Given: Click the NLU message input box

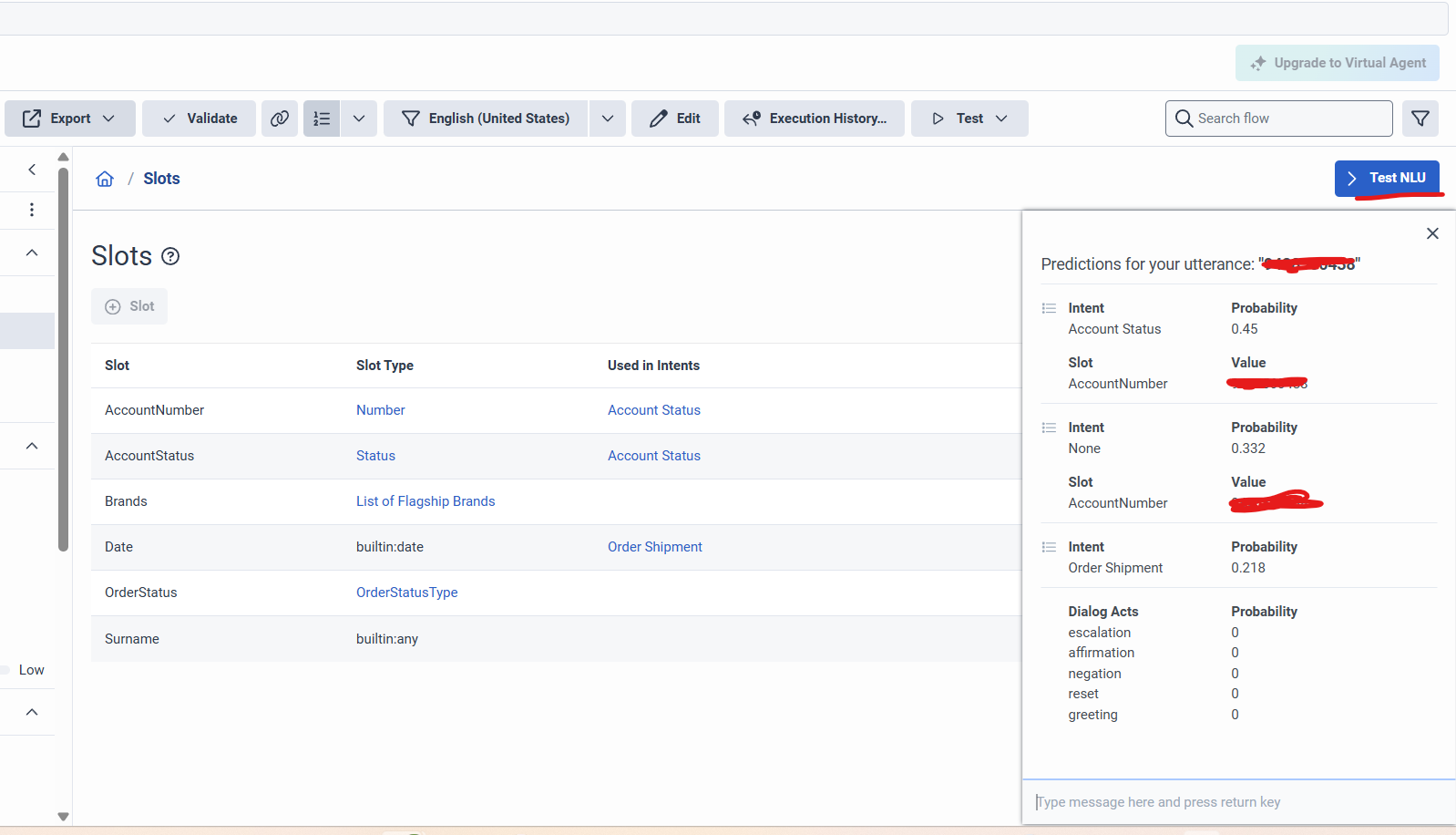Looking at the screenshot, I should click(1239, 802).
